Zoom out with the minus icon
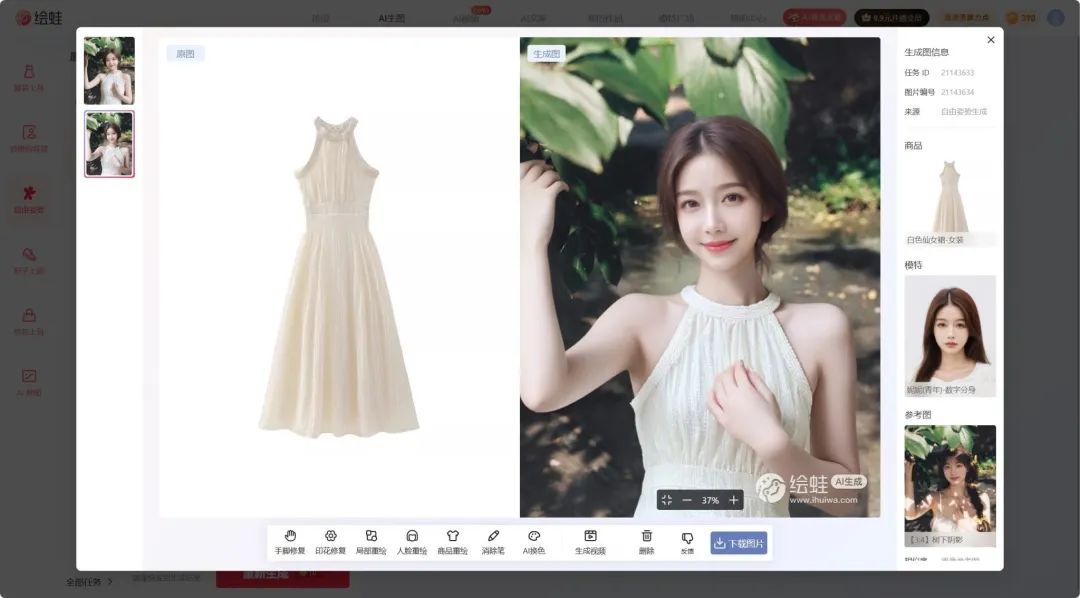The image size is (1080, 598). point(687,500)
